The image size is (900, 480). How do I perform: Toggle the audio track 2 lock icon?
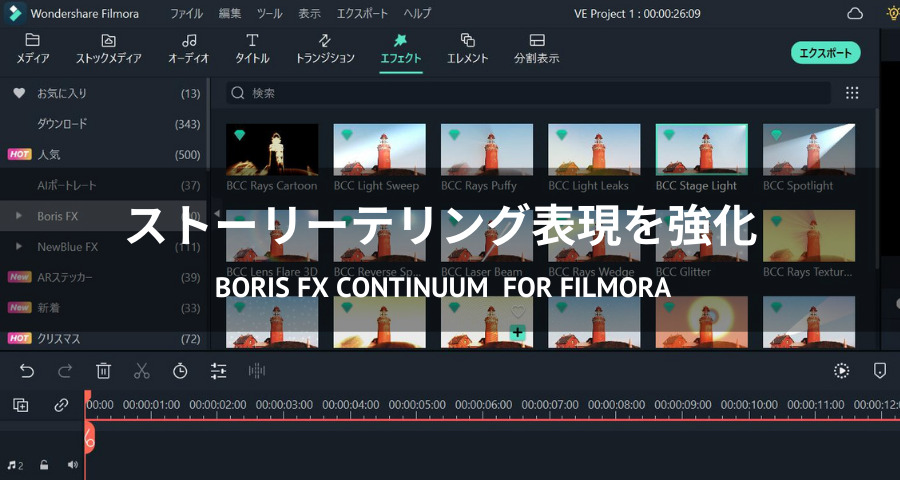click(x=44, y=465)
